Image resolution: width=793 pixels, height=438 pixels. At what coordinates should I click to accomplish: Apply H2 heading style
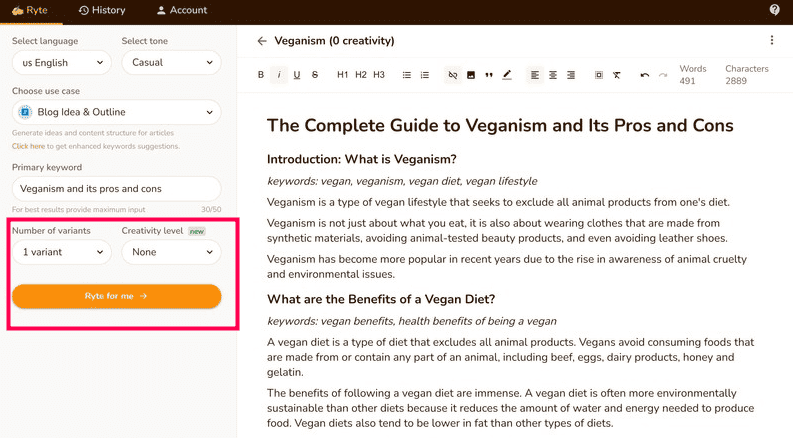[361, 75]
